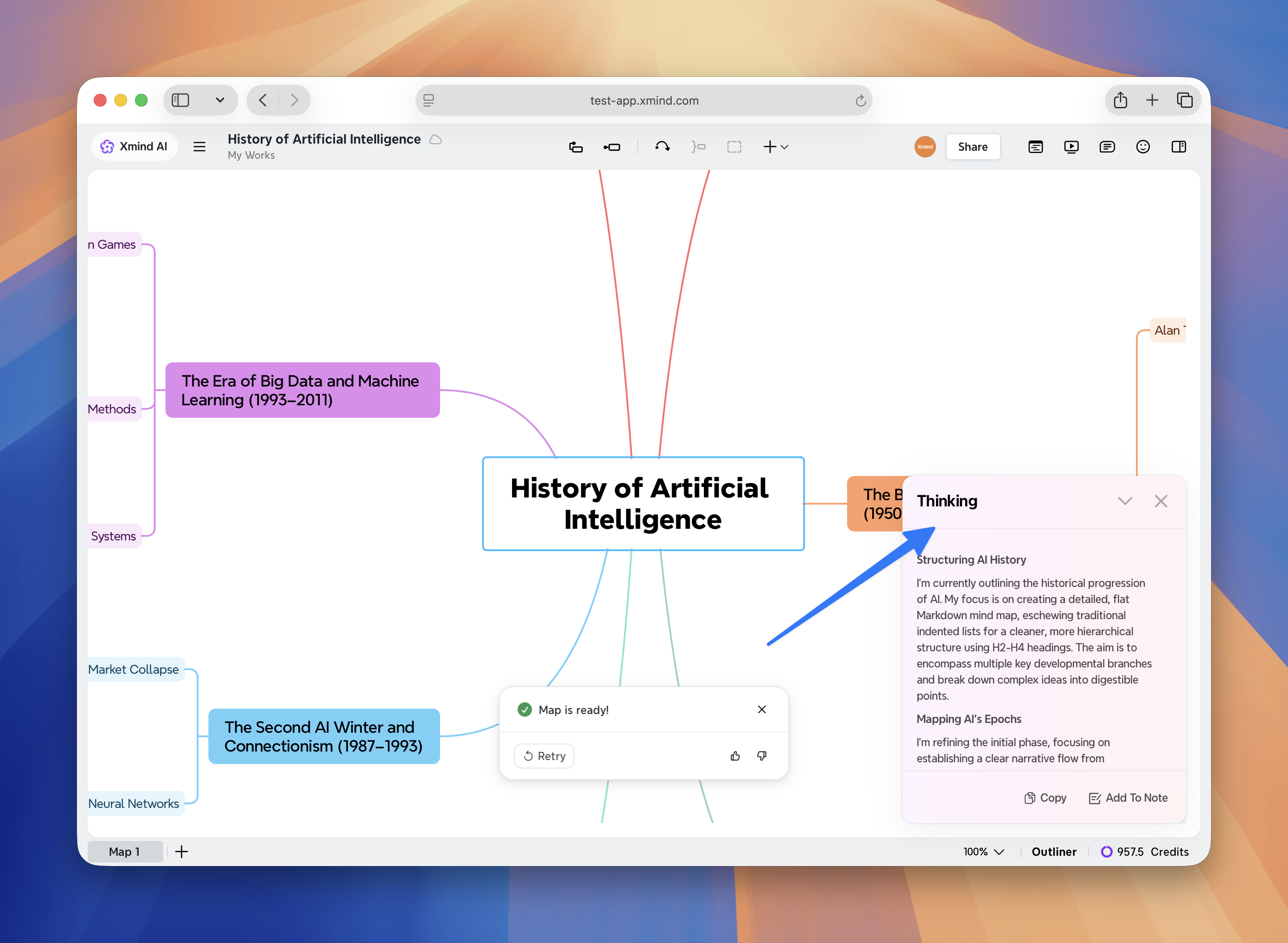The height and width of the screenshot is (943, 1288).
Task: Click the document title in the header
Action: (324, 139)
